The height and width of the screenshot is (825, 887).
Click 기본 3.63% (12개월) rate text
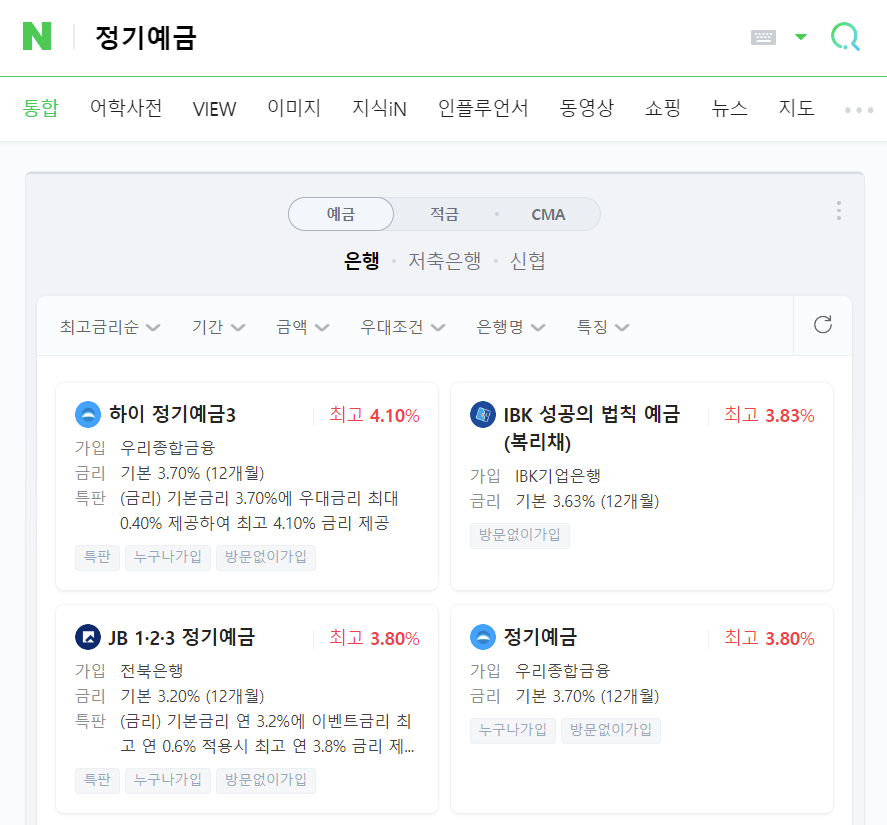pyautogui.click(x=587, y=501)
